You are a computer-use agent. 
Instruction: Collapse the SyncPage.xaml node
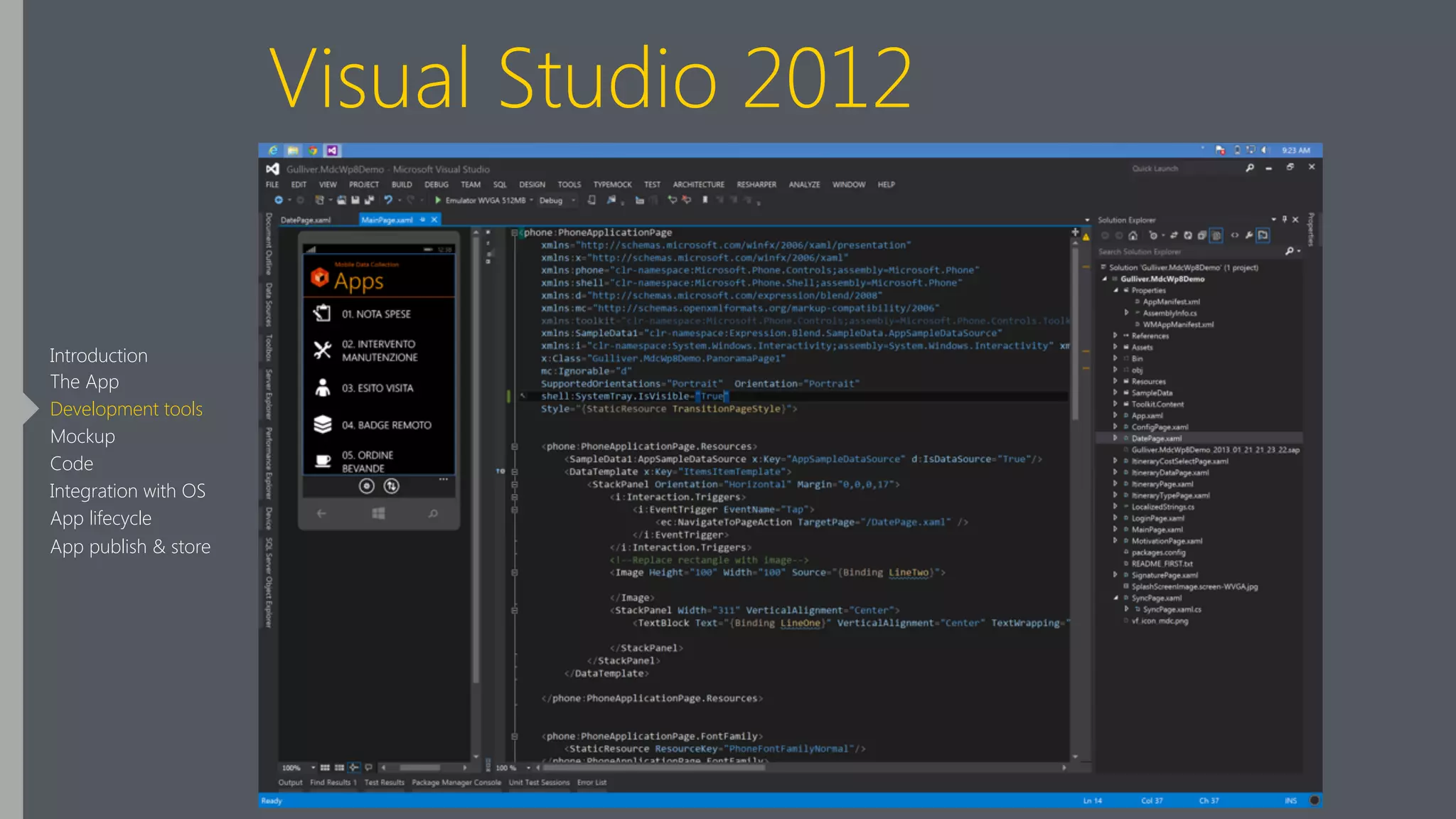coord(1115,598)
